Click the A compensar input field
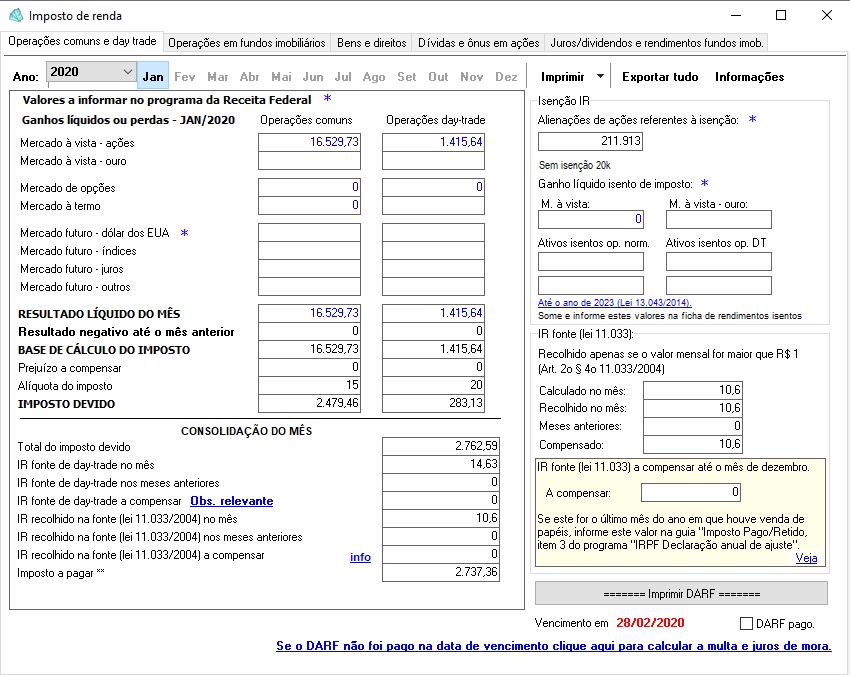850x675 pixels. [691, 492]
